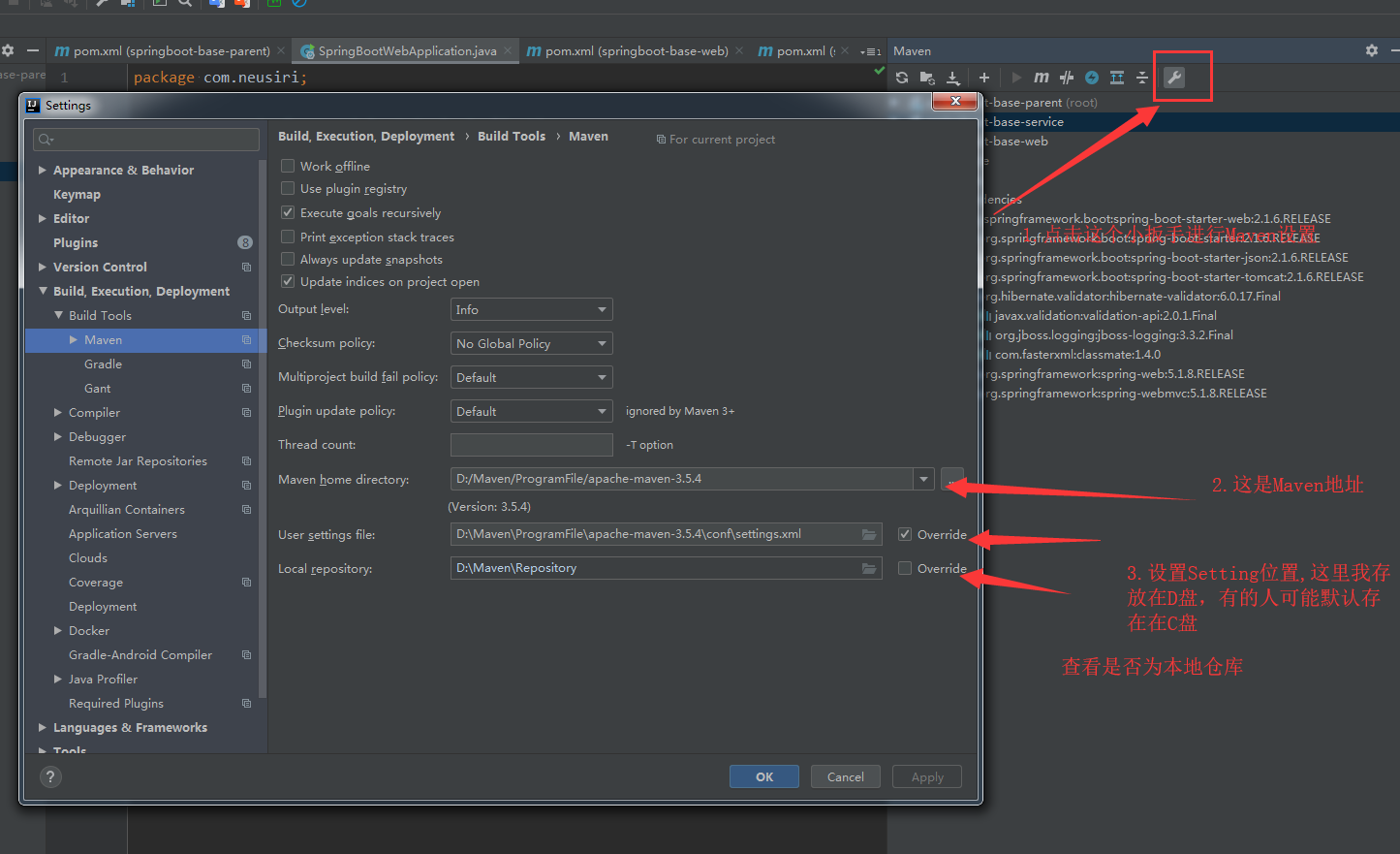The height and width of the screenshot is (854, 1400).
Task: Click the Execute Maven Goal 'm' icon
Action: (x=1042, y=78)
